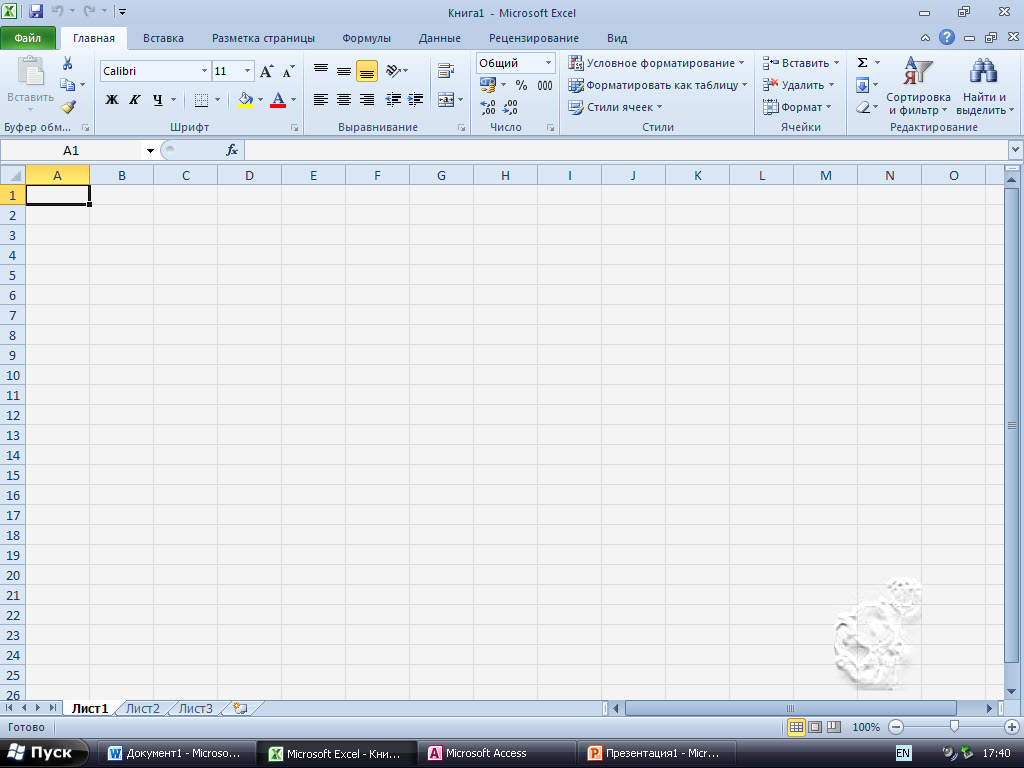Viewport: 1024px width, 768px height.
Task: Open the Общий number format dropdown
Action: tap(548, 63)
